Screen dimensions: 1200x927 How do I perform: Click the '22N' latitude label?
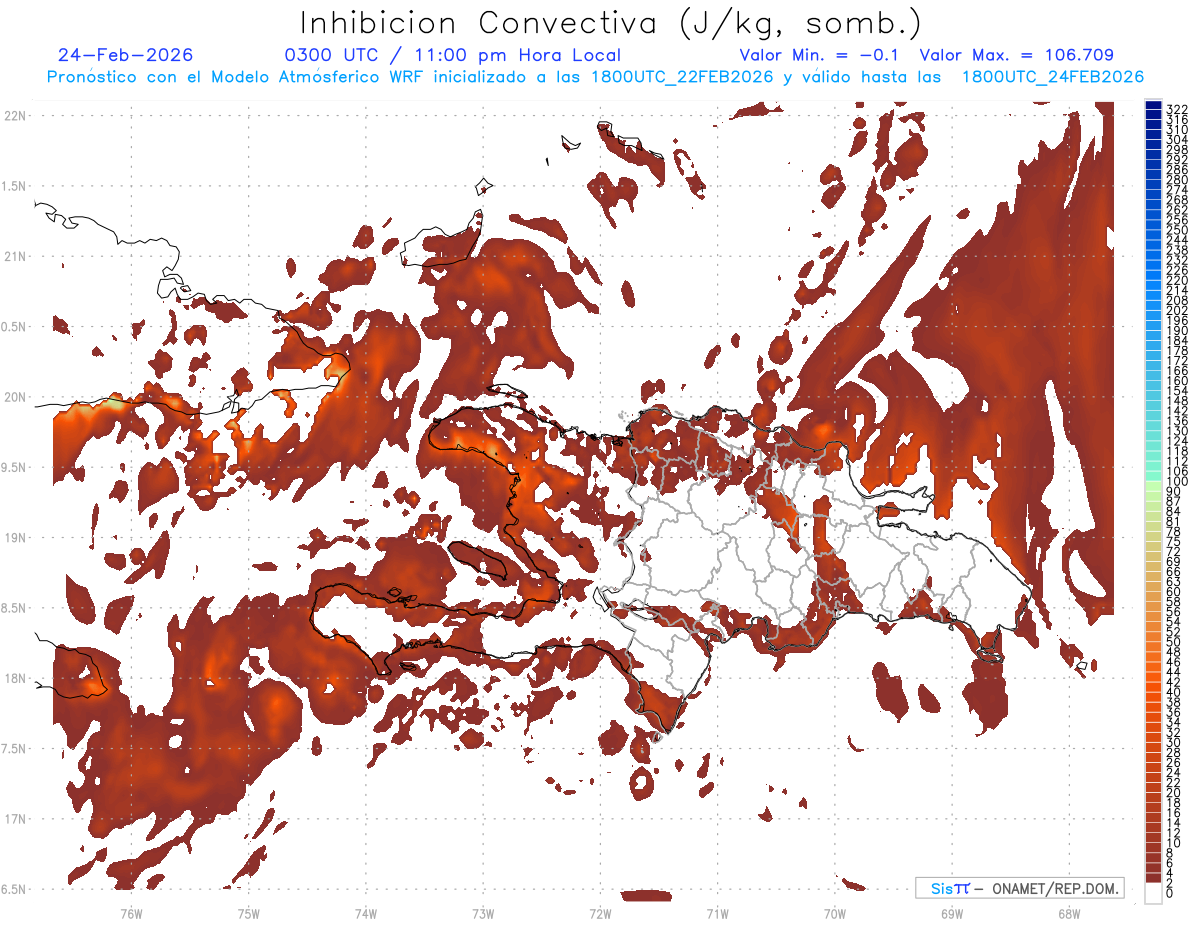coord(14,116)
